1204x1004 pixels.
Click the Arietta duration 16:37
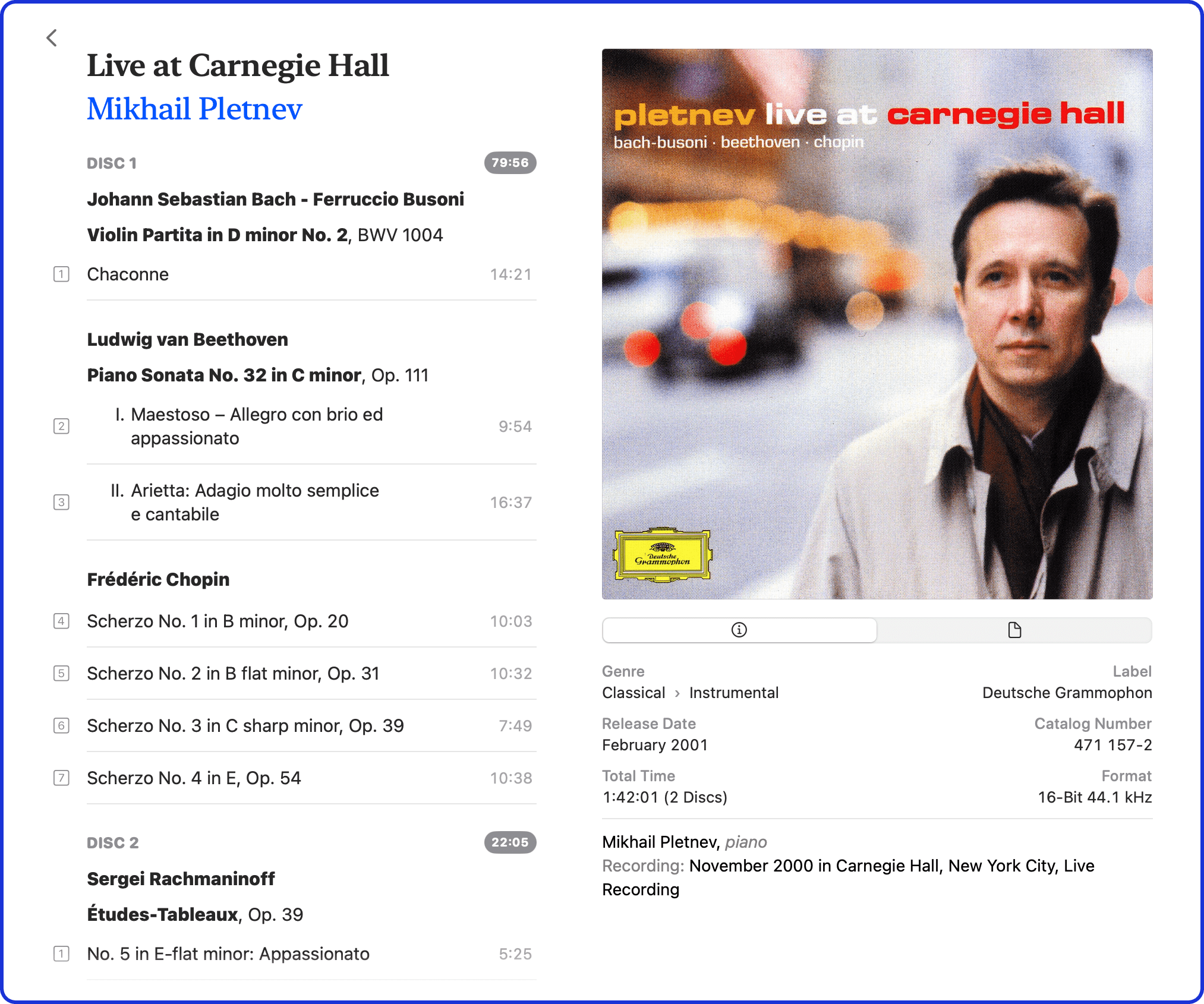[510, 503]
